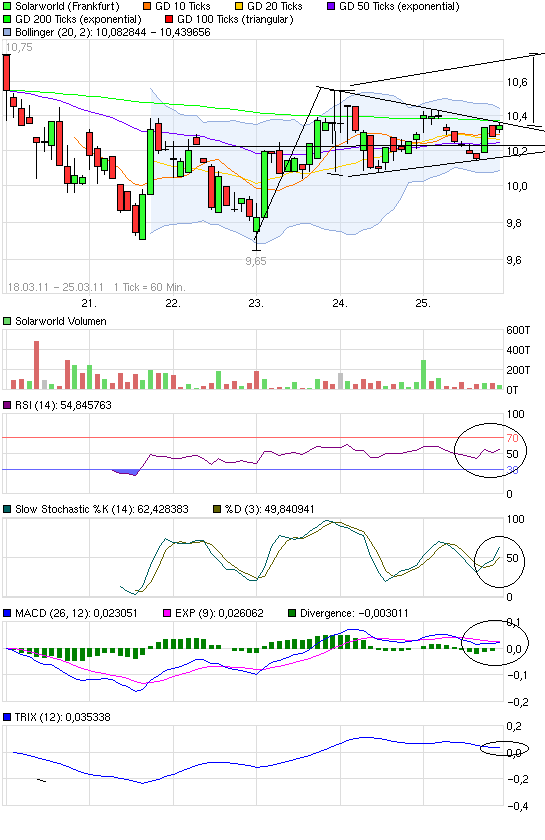Click the red 70 RSI level label

(x=512, y=439)
